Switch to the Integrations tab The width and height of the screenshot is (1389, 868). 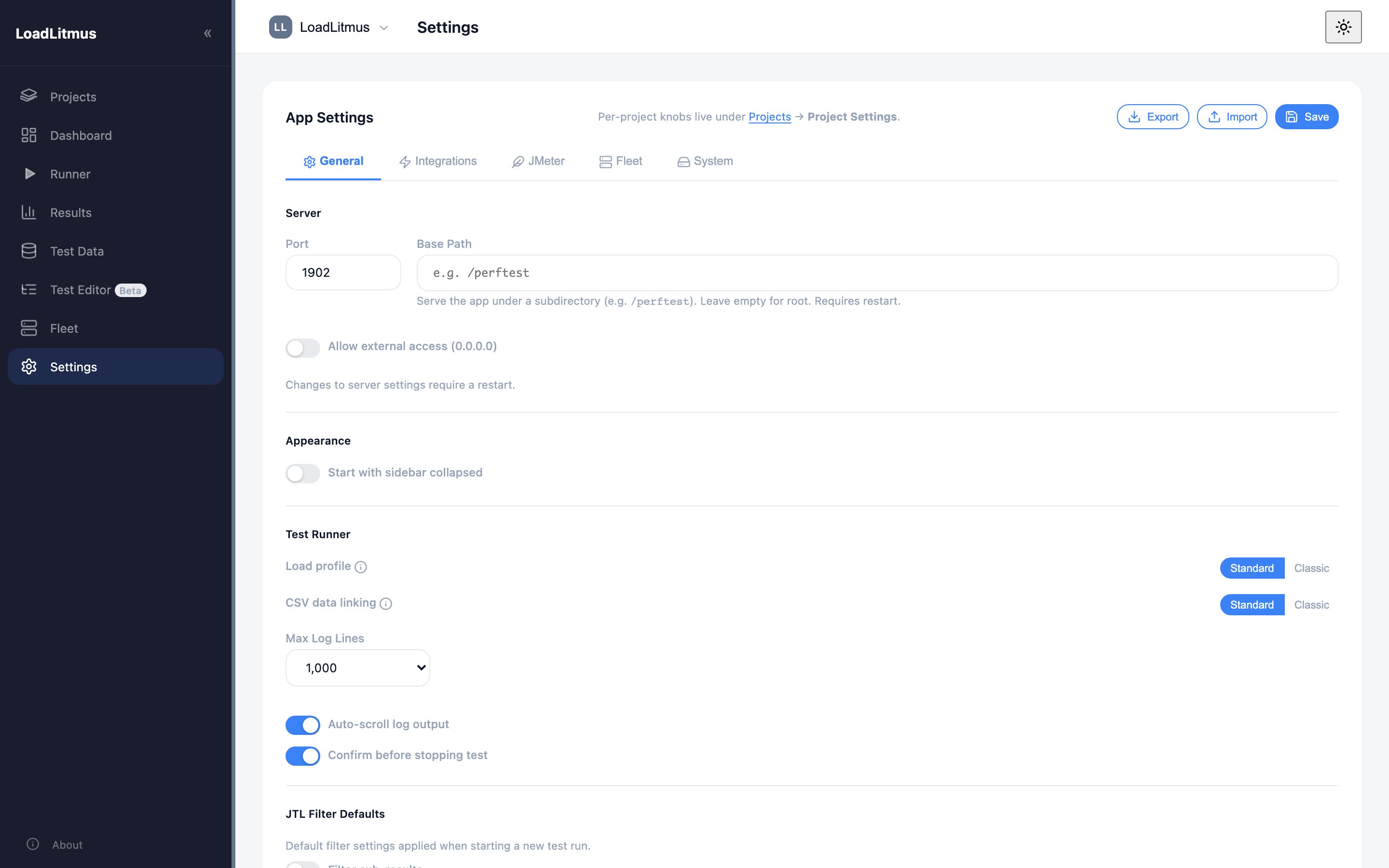(x=438, y=162)
